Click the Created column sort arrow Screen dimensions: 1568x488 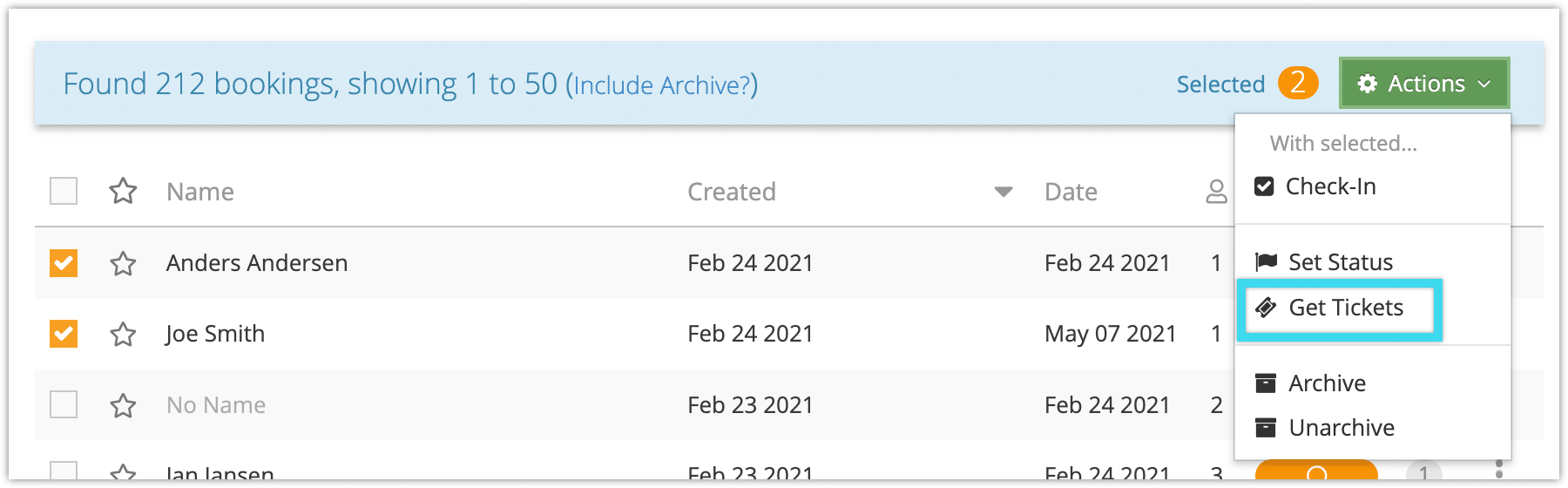(x=1004, y=192)
